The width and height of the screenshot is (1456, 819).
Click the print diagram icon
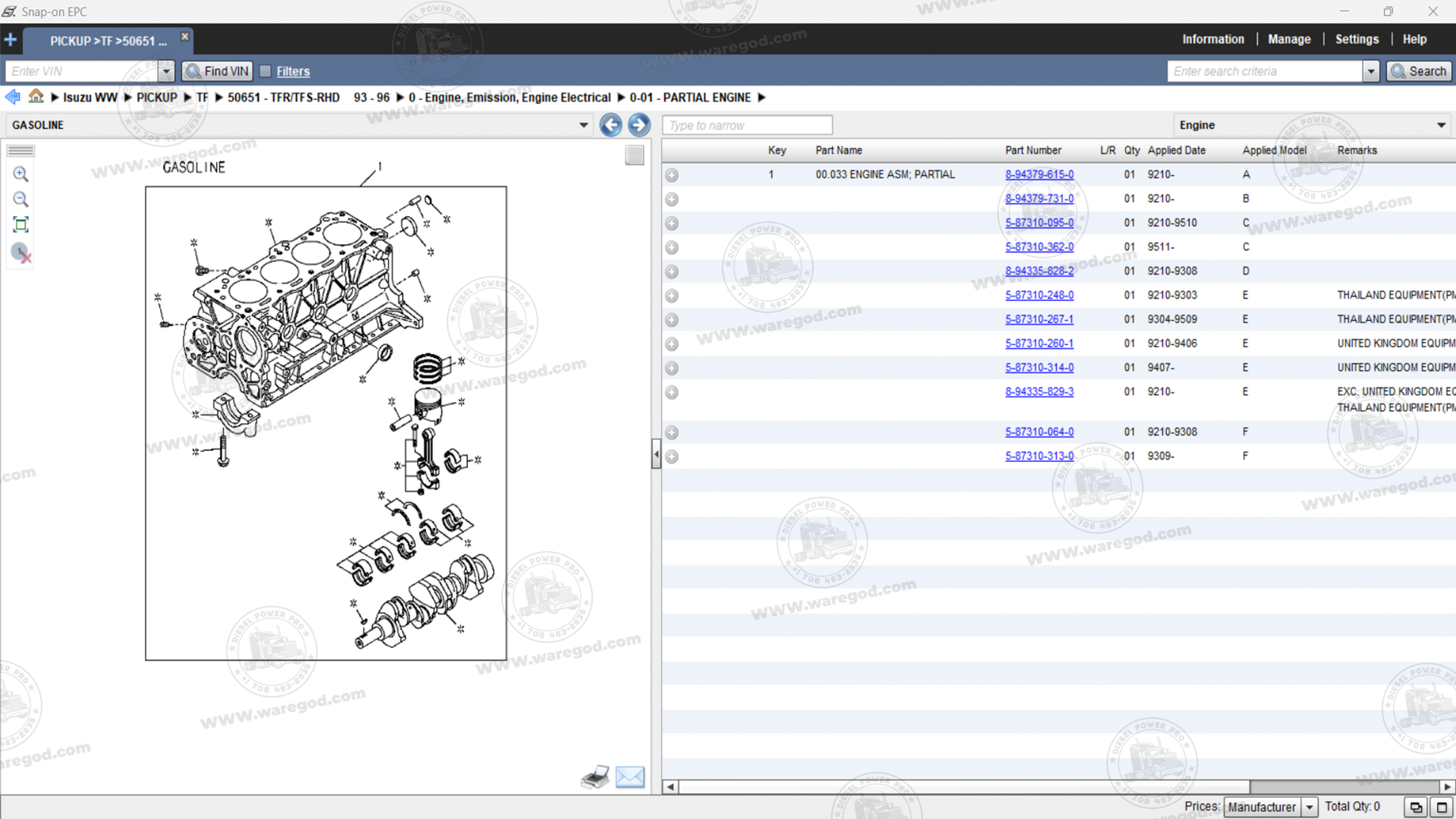[x=595, y=777]
